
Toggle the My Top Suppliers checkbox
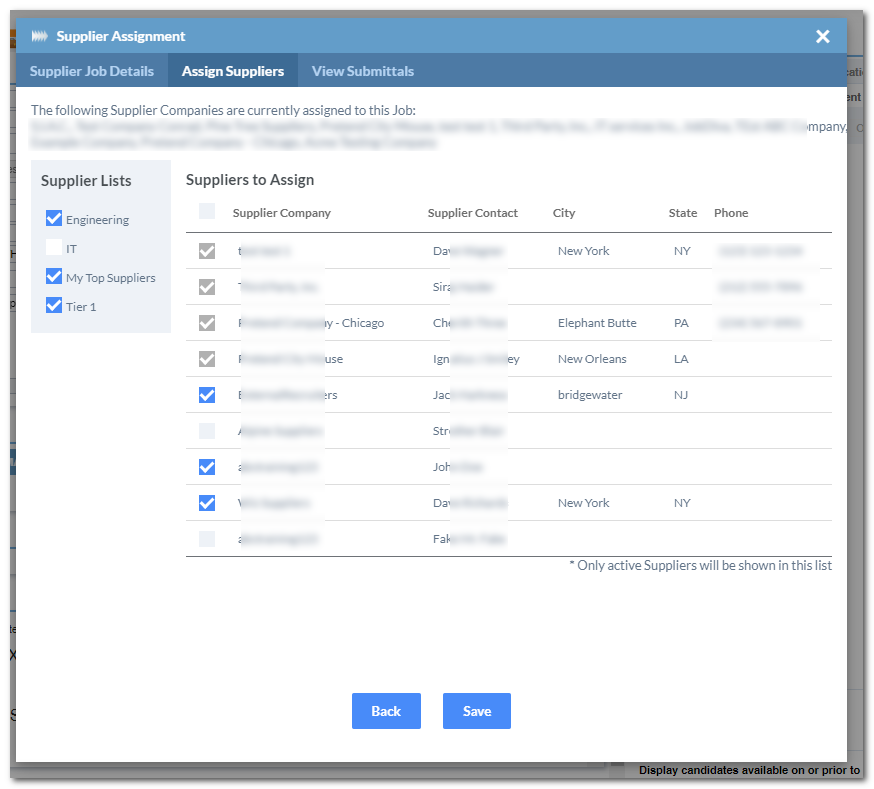(x=54, y=276)
